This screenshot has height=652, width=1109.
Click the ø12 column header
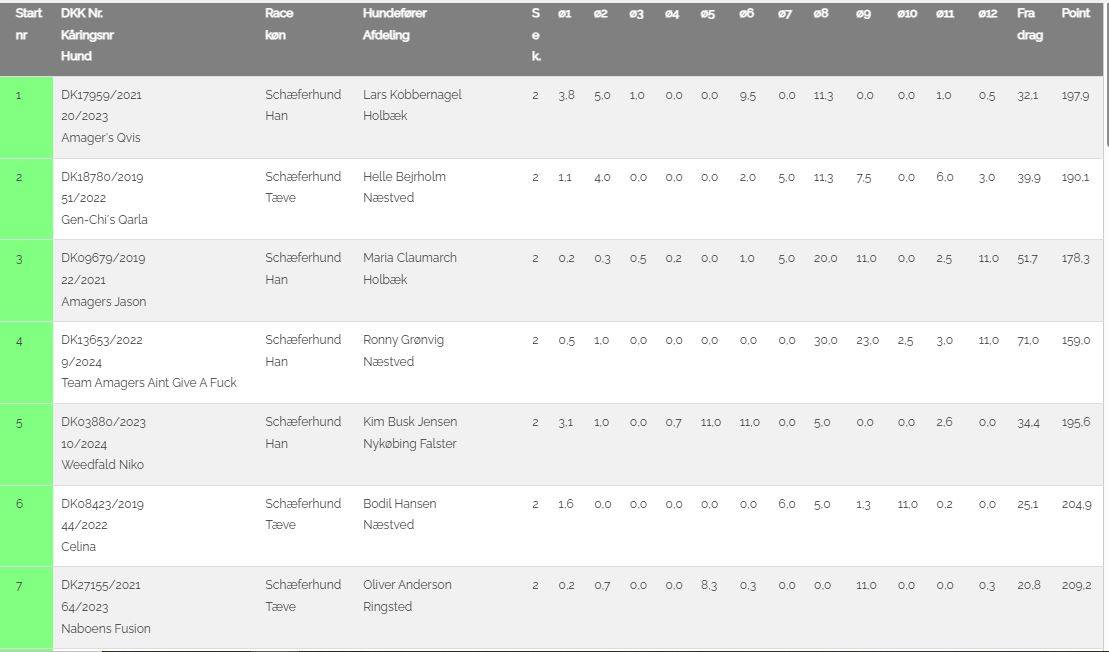(987, 14)
